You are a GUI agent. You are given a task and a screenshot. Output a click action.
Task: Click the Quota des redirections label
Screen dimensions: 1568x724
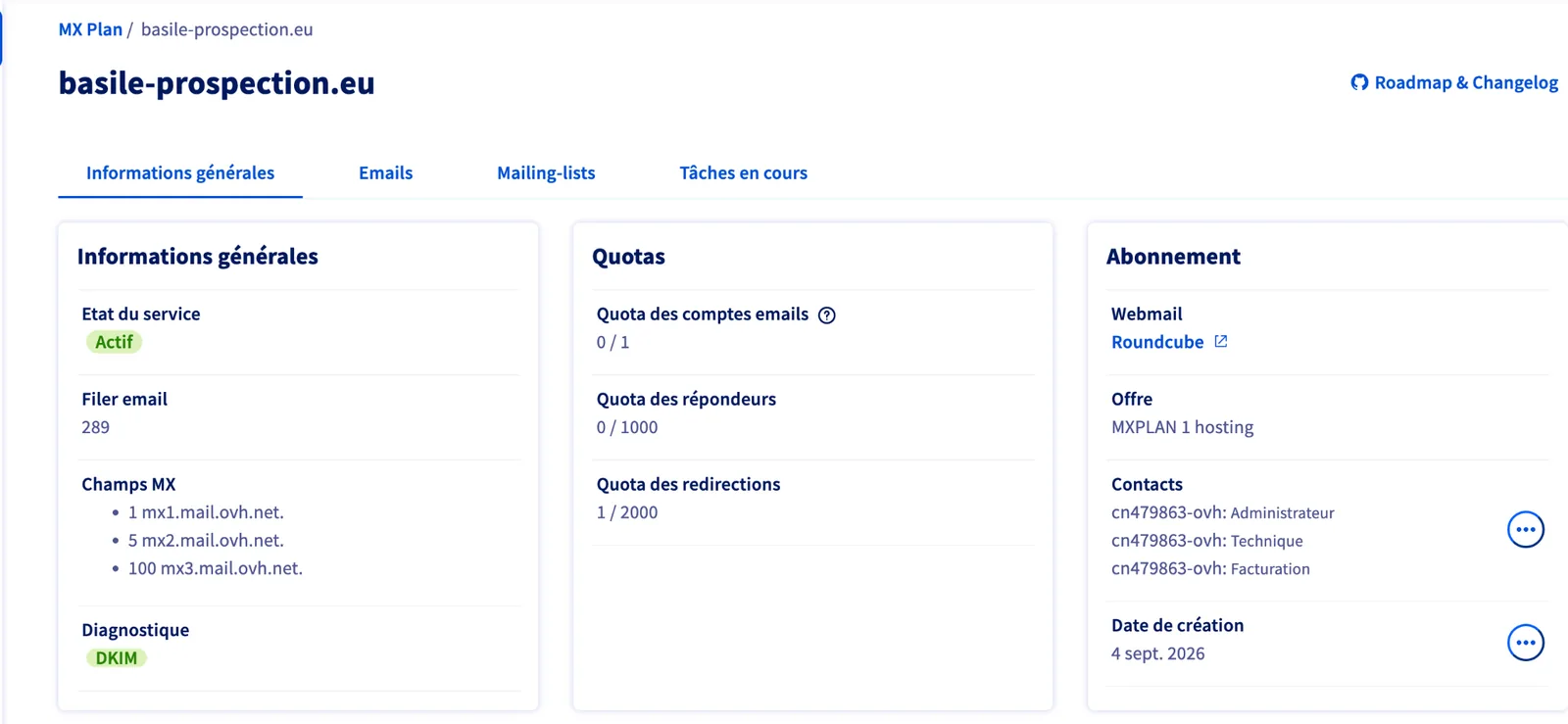688,484
